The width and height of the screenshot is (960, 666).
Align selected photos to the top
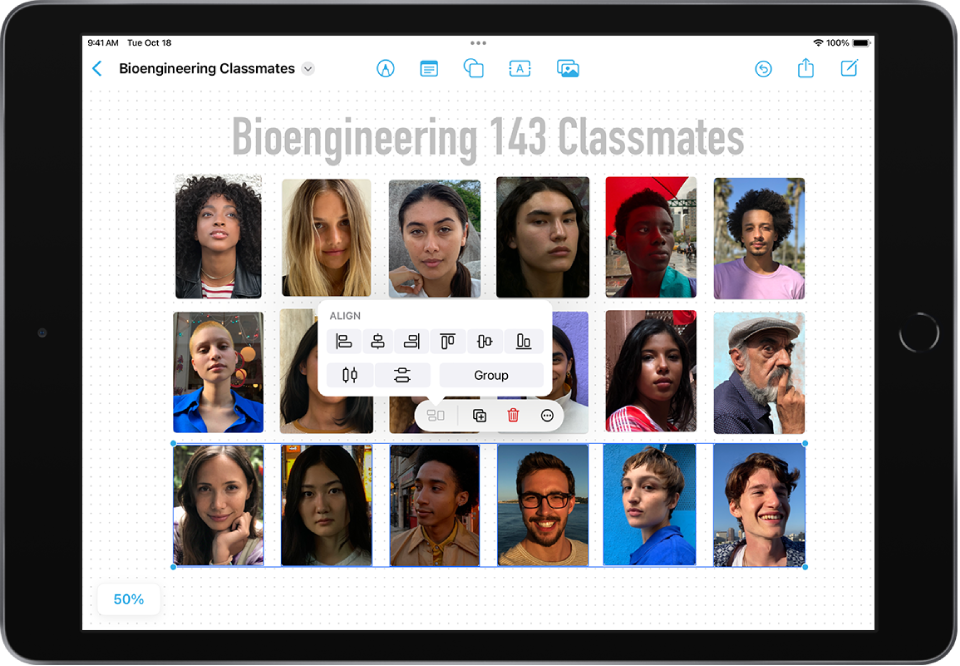[447, 341]
